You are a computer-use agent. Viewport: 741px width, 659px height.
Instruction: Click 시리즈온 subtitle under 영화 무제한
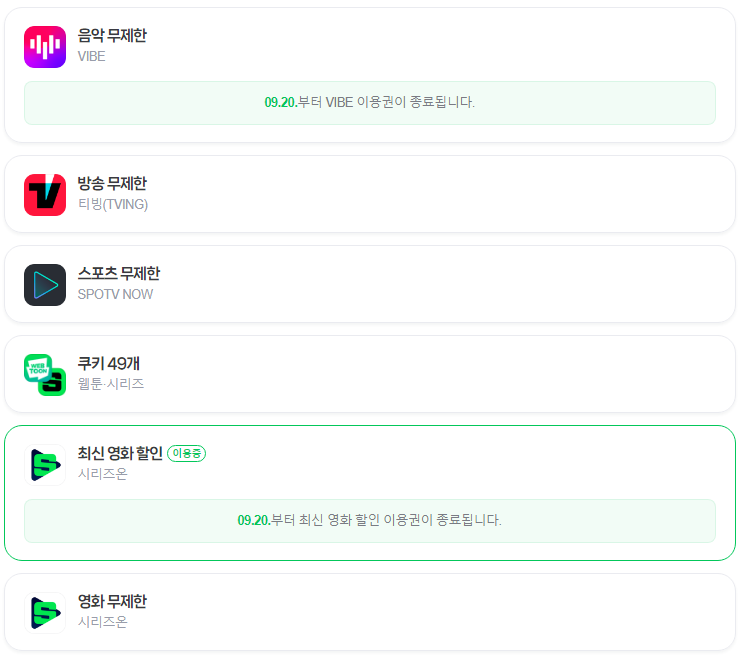click(103, 622)
